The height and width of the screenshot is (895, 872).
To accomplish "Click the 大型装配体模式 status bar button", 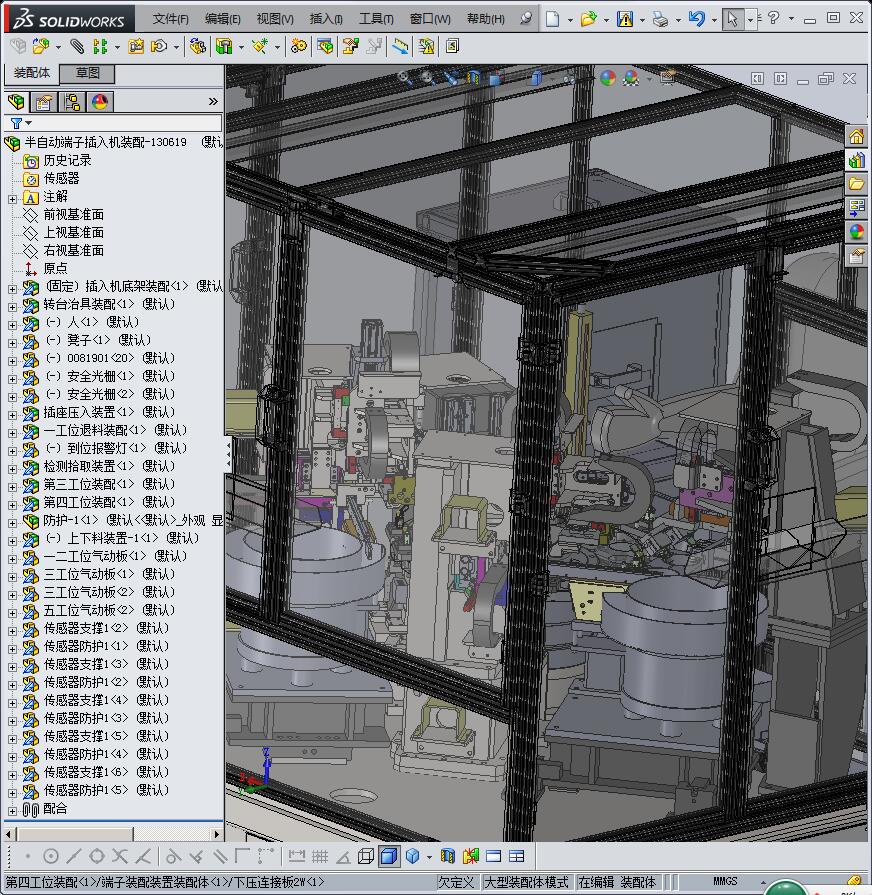I will [526, 882].
